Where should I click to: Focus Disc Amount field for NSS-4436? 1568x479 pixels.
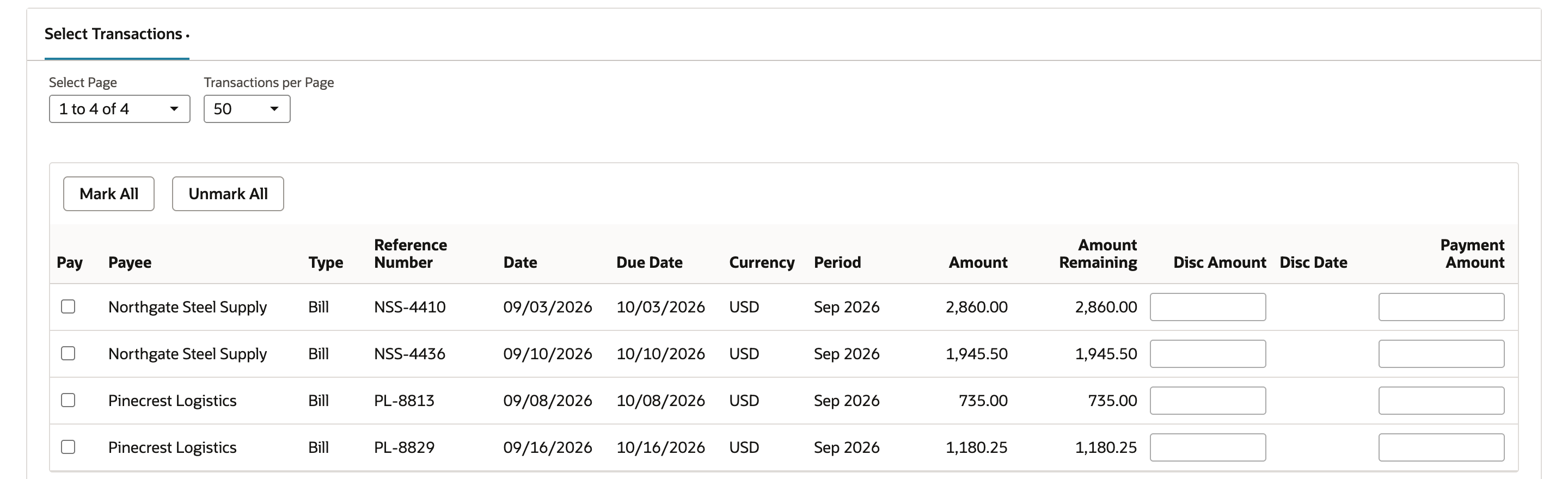(x=1208, y=354)
